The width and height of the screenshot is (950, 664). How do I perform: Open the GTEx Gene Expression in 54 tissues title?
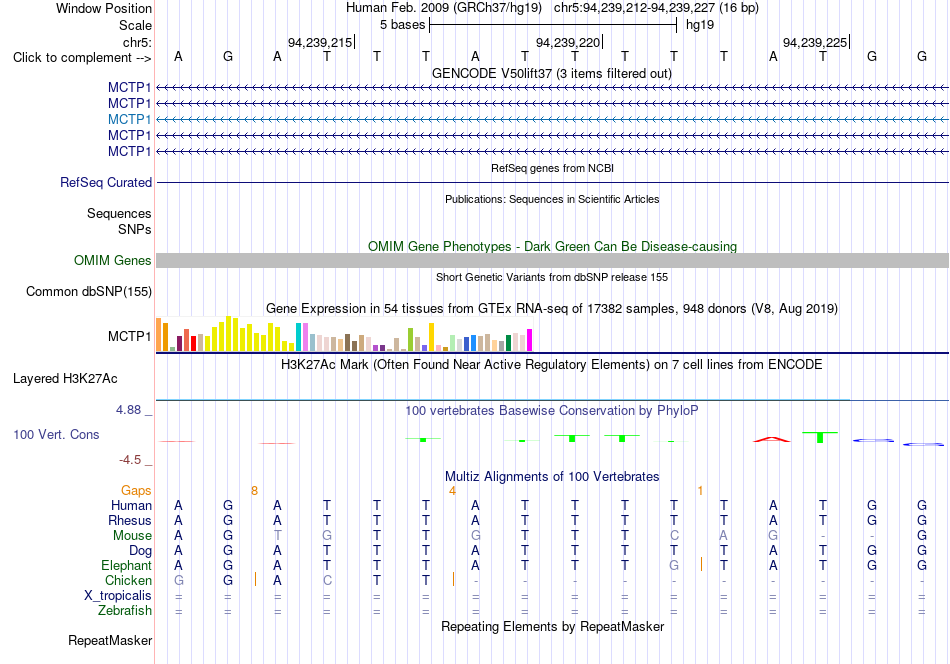tap(552, 308)
